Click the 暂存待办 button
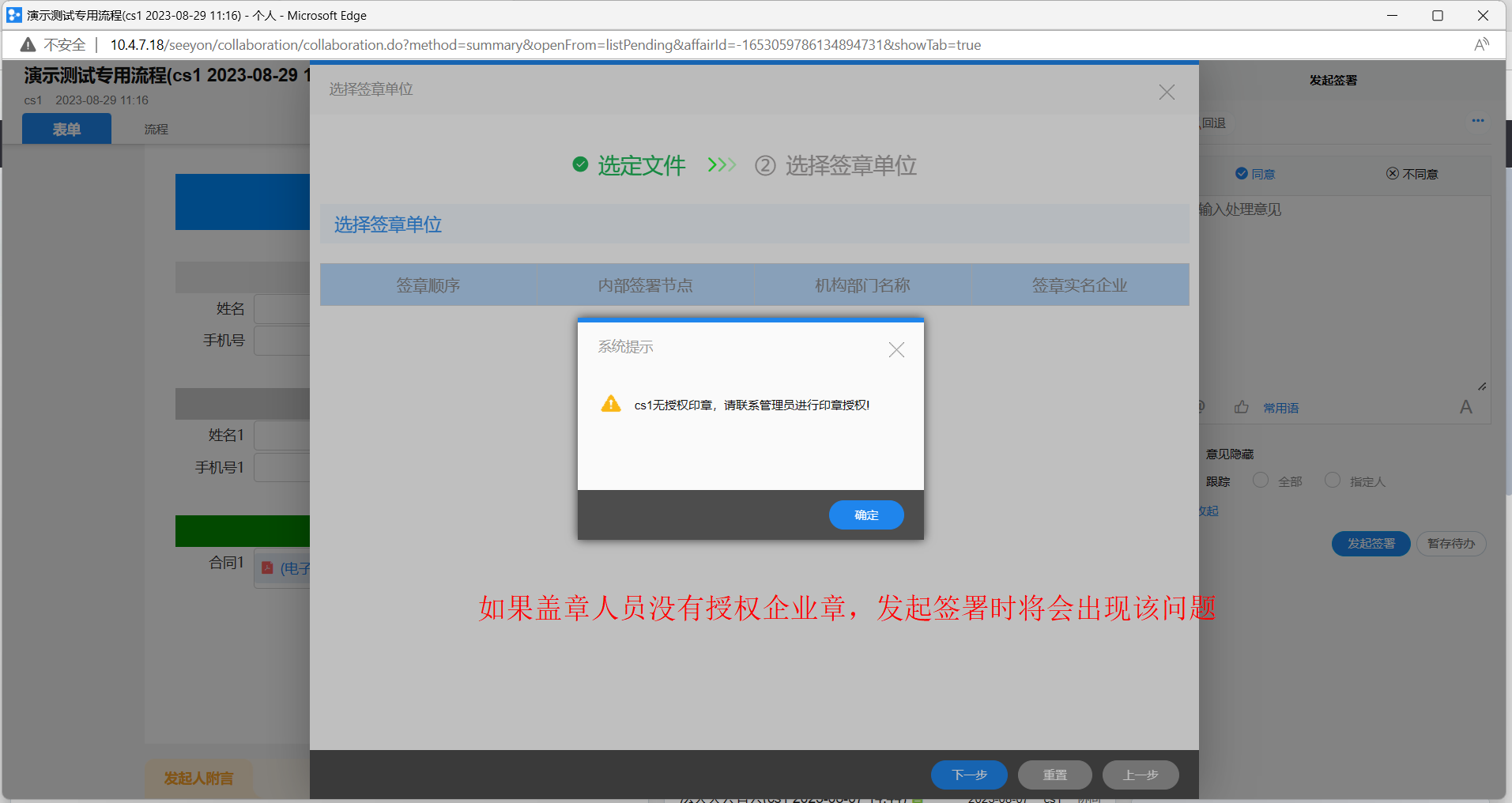Image resolution: width=1512 pixels, height=803 pixels. click(1451, 544)
